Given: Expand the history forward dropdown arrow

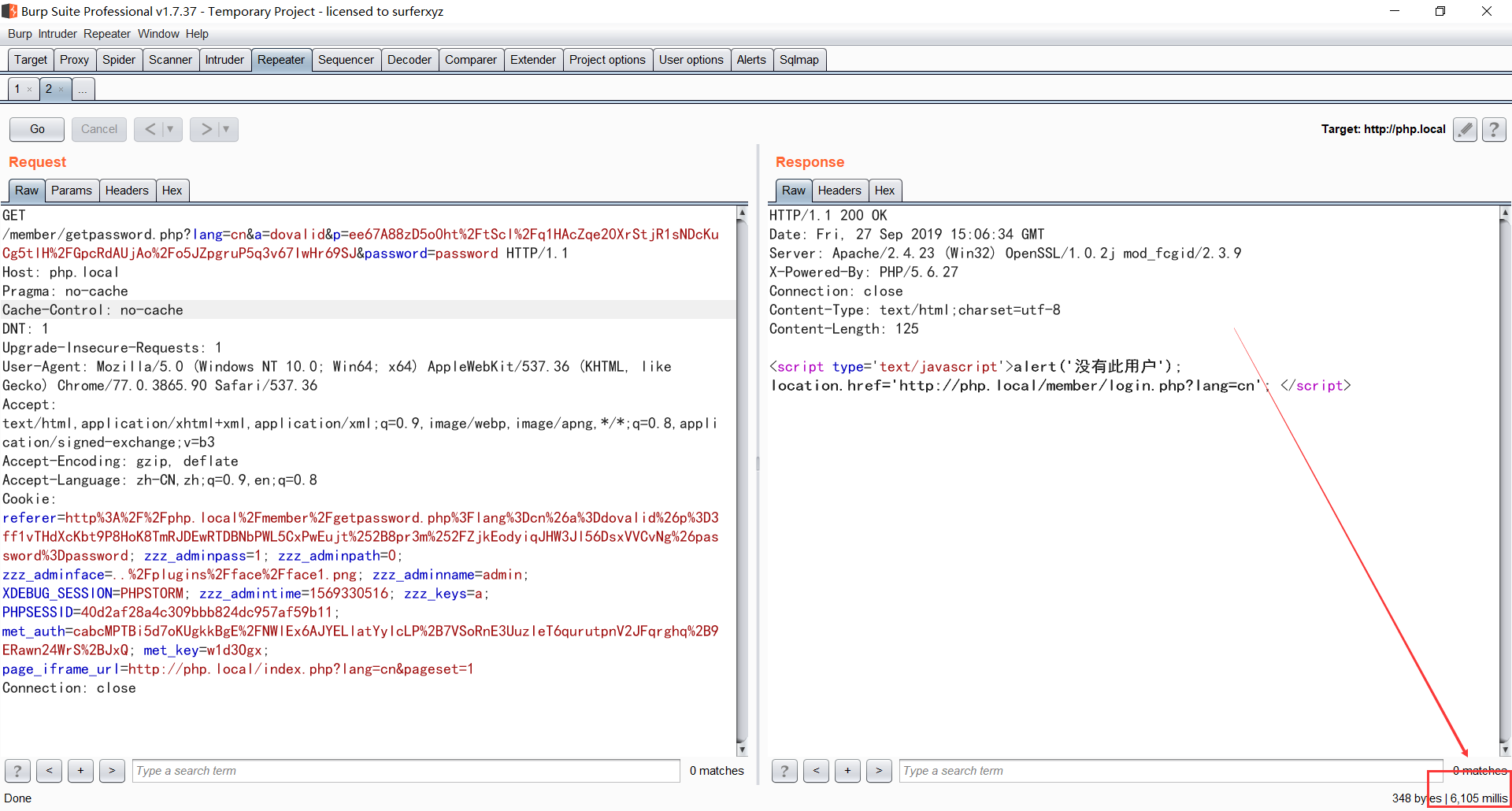Looking at the screenshot, I should (x=226, y=129).
